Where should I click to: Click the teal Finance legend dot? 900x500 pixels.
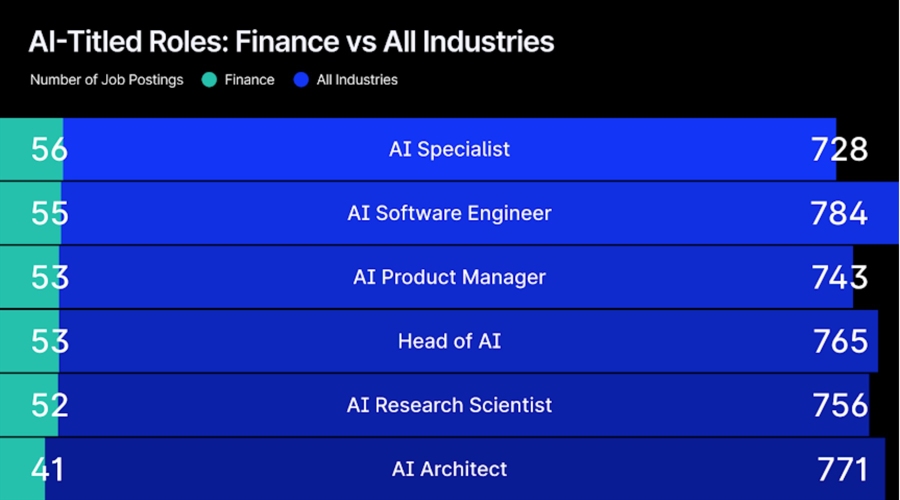[208, 80]
